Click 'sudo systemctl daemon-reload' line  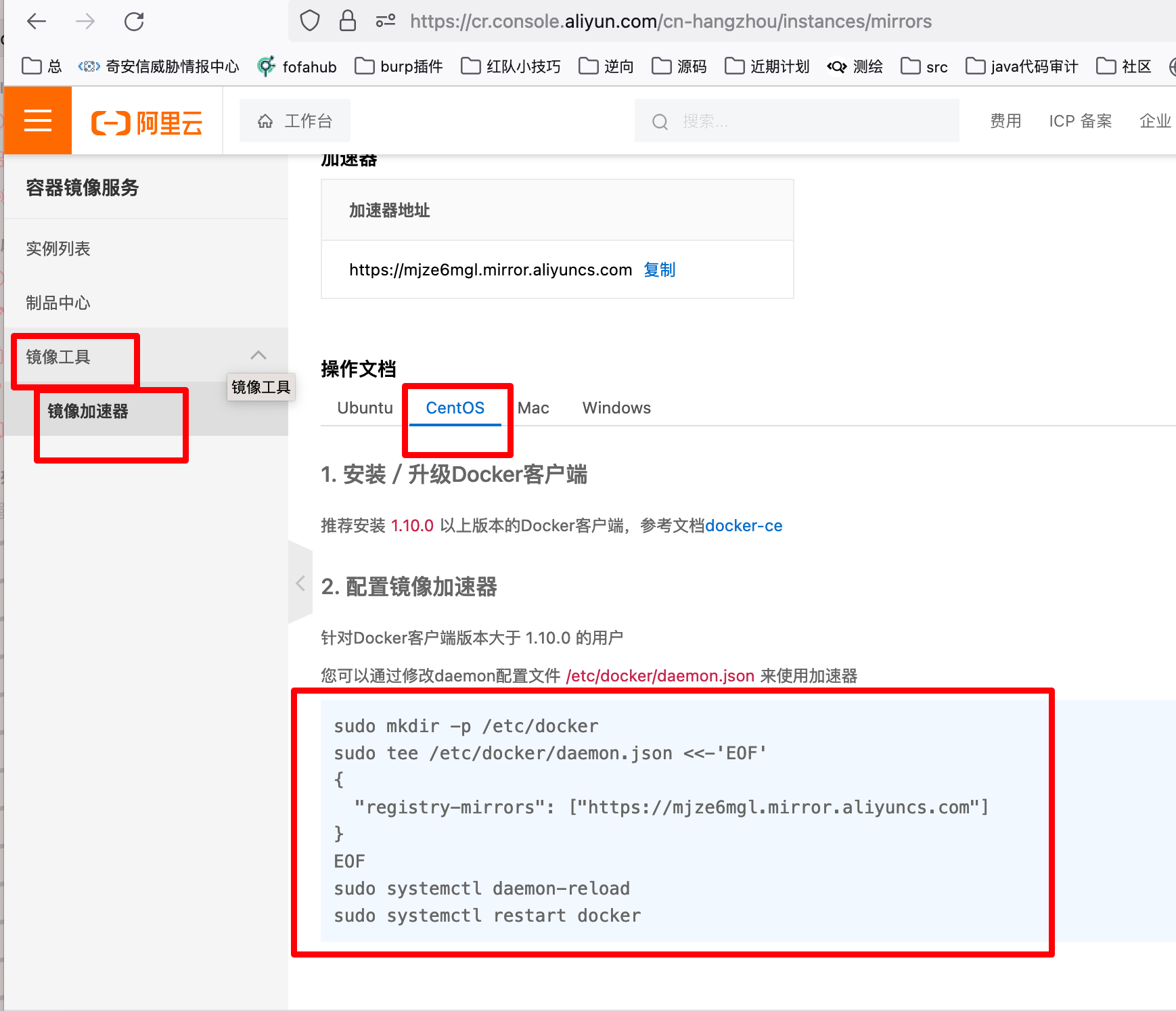pos(482,889)
